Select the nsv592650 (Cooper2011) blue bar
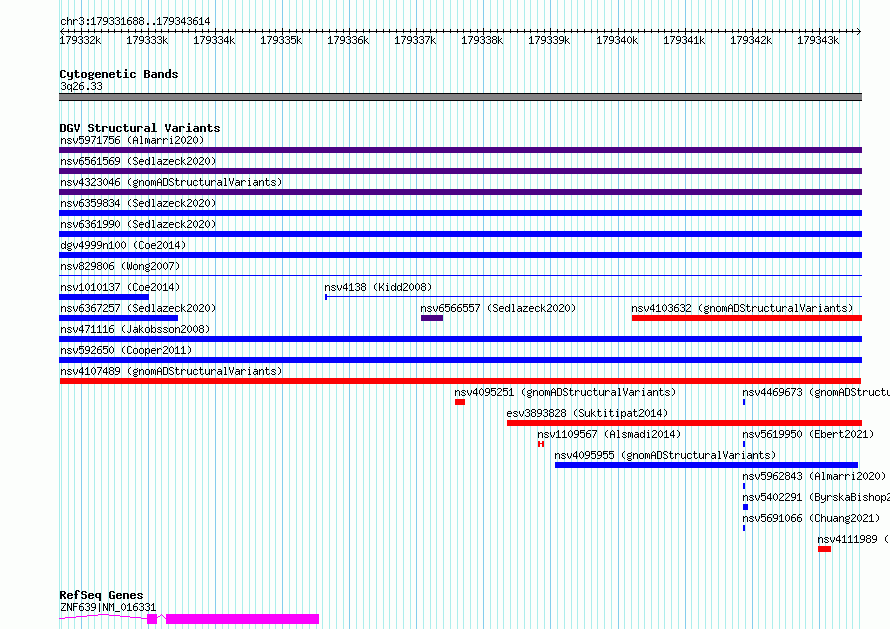Image resolution: width=890 pixels, height=629 pixels. [x=460, y=360]
